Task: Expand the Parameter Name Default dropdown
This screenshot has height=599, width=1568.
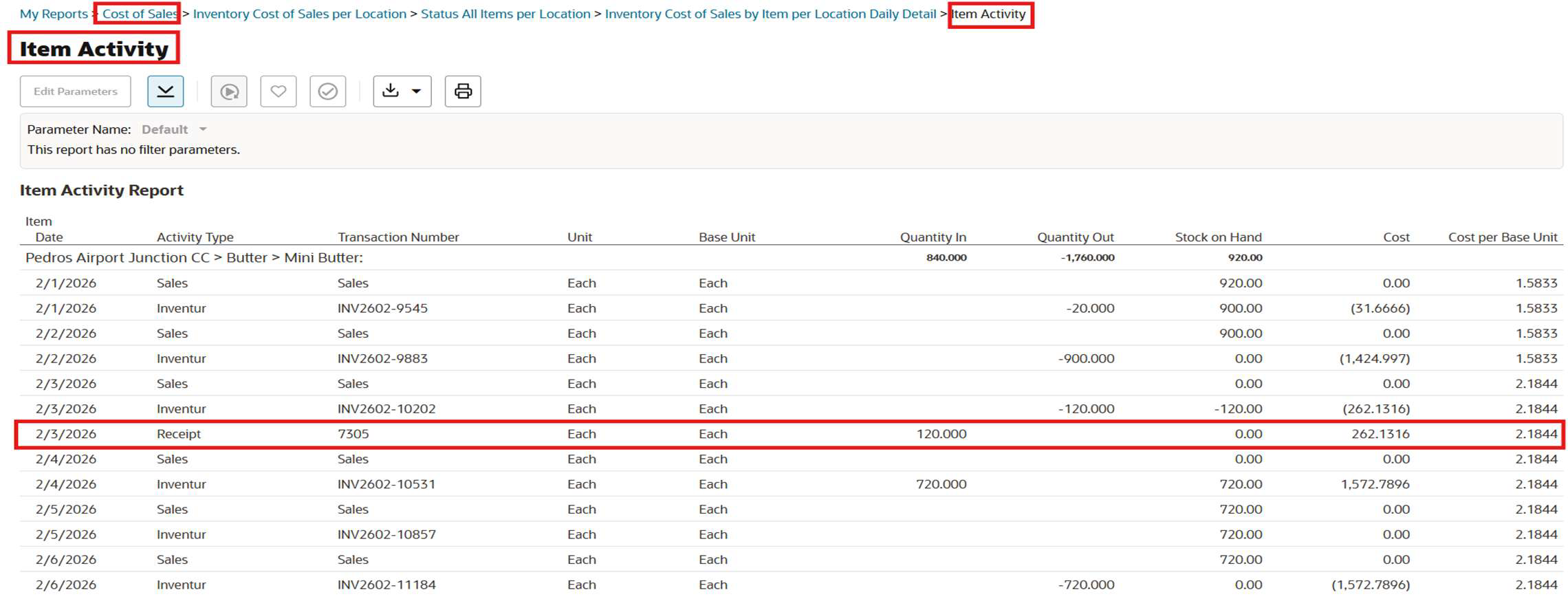Action: (203, 129)
